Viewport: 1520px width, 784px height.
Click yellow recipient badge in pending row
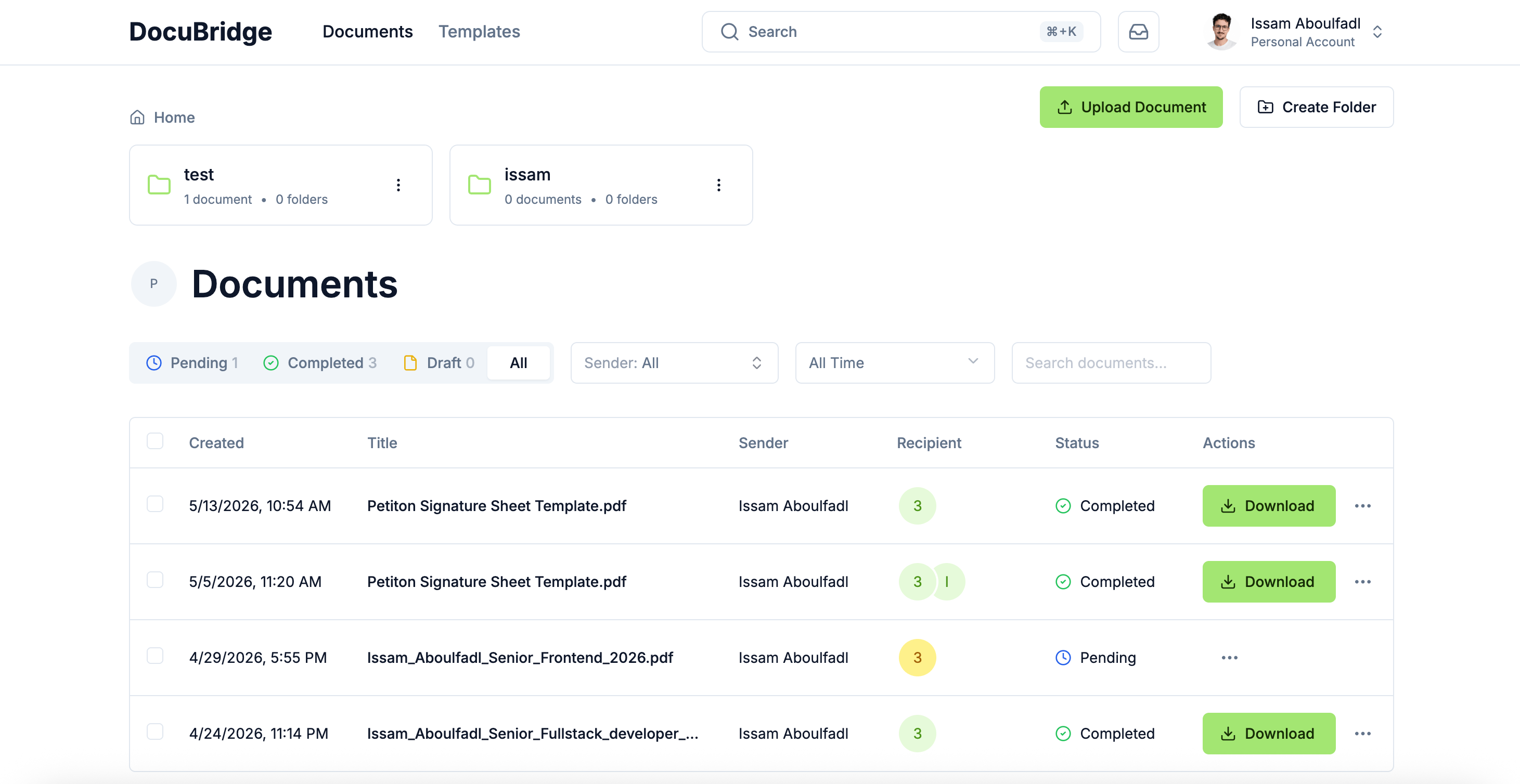click(x=917, y=657)
